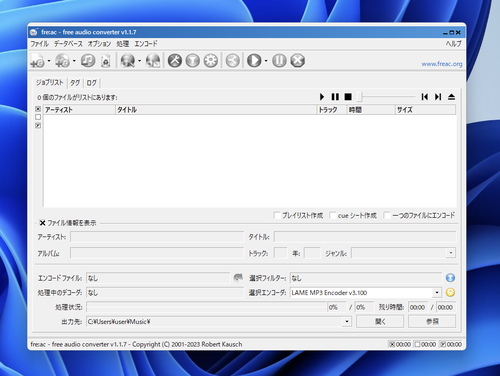
Task: Follow the www.freac.org link
Action: tap(442, 64)
